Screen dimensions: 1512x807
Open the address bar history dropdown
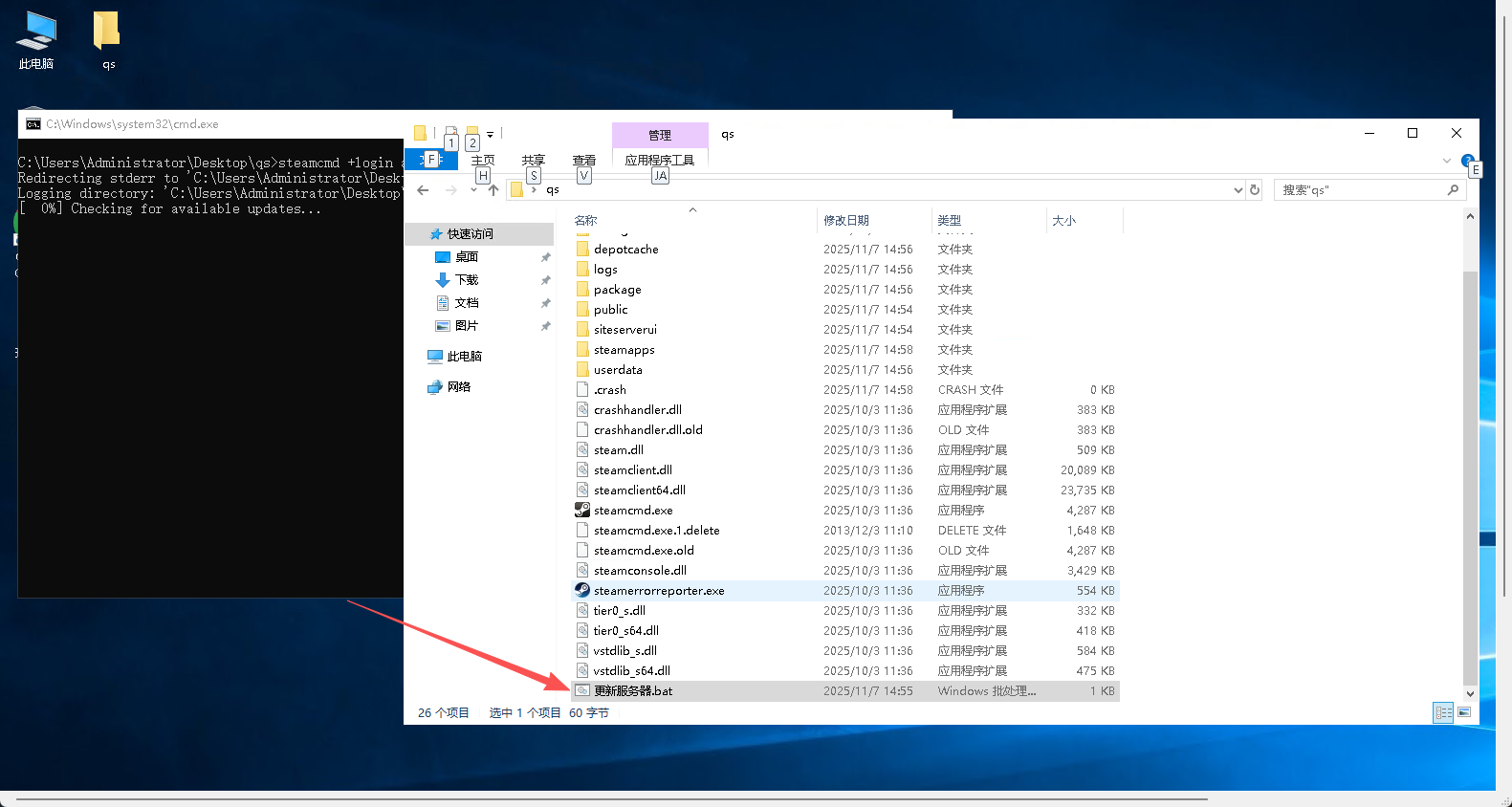click(1238, 190)
